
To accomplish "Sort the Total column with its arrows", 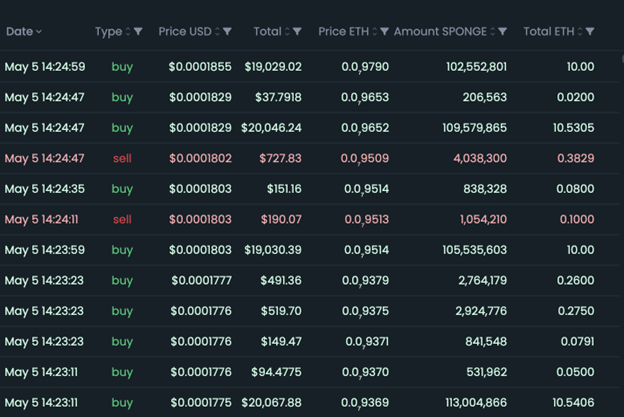I will click(289, 32).
